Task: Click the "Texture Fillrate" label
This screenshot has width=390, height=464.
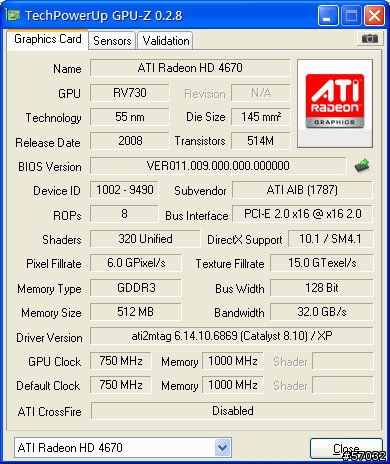Action: point(230,264)
